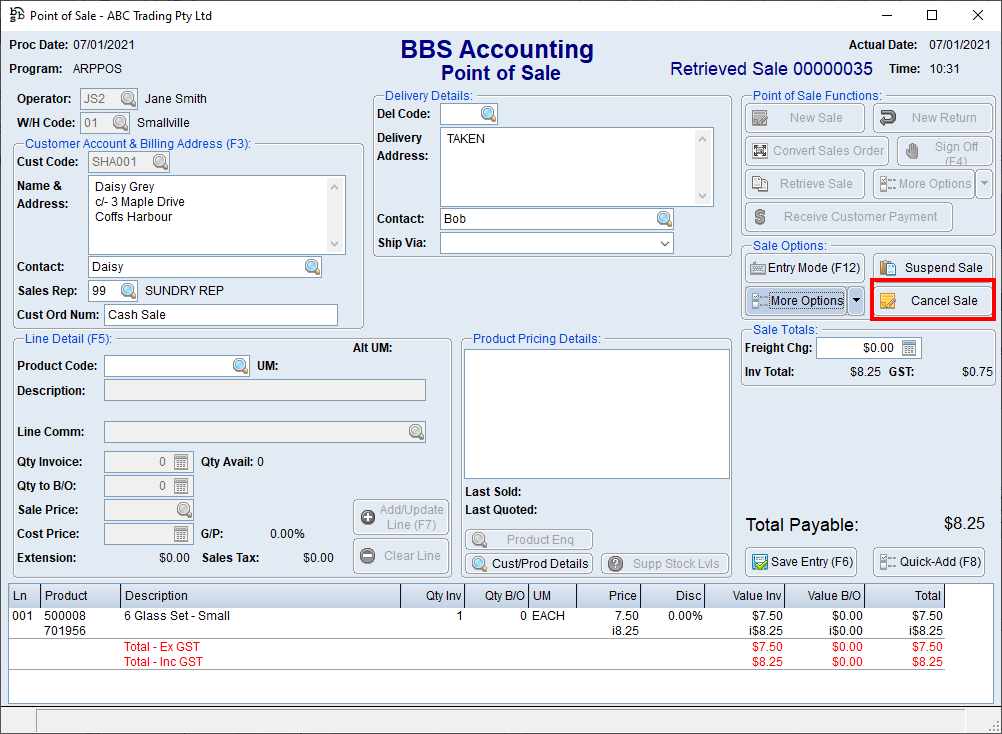Screen dimensions: 1002x734
Task: Expand the Ship Via dropdown
Action: coord(664,243)
